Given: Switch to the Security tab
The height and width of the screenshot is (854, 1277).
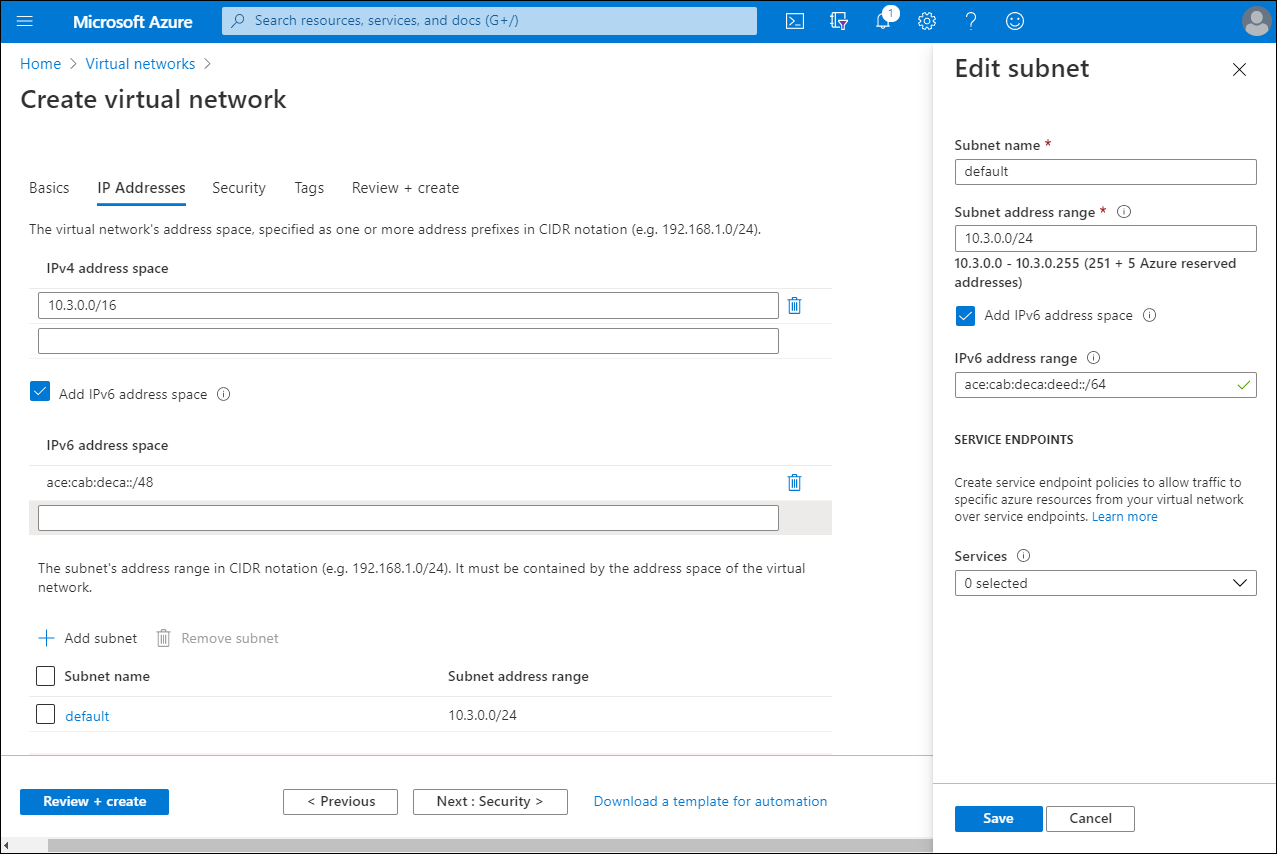Looking at the screenshot, I should (x=239, y=188).
